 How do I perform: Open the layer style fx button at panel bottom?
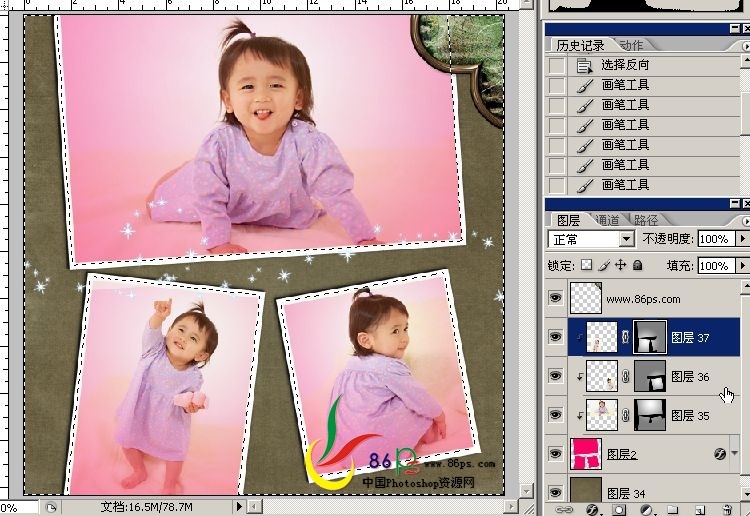tap(593, 510)
